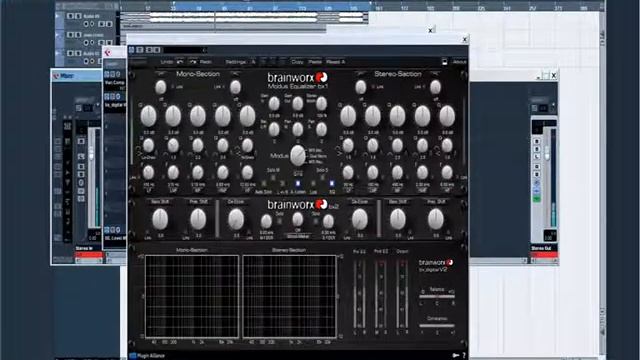Image resolution: width=640 pixels, height=360 pixels.
Task: Select the bx_digital V2 insert slot
Action: tap(115, 105)
